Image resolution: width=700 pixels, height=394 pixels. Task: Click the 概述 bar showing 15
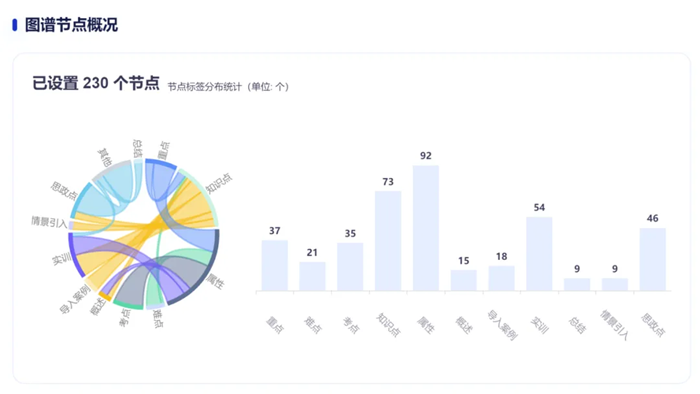click(463, 280)
